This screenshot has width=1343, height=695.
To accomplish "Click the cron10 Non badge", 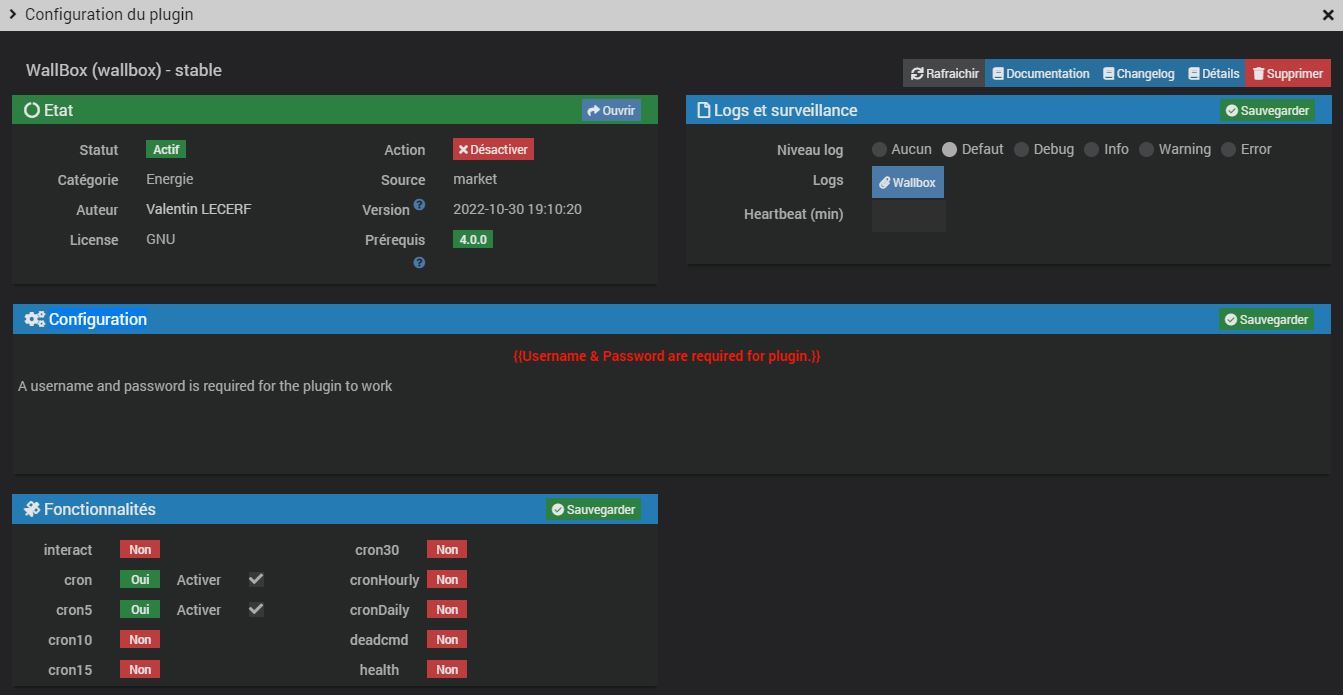I will pyautogui.click(x=140, y=639).
